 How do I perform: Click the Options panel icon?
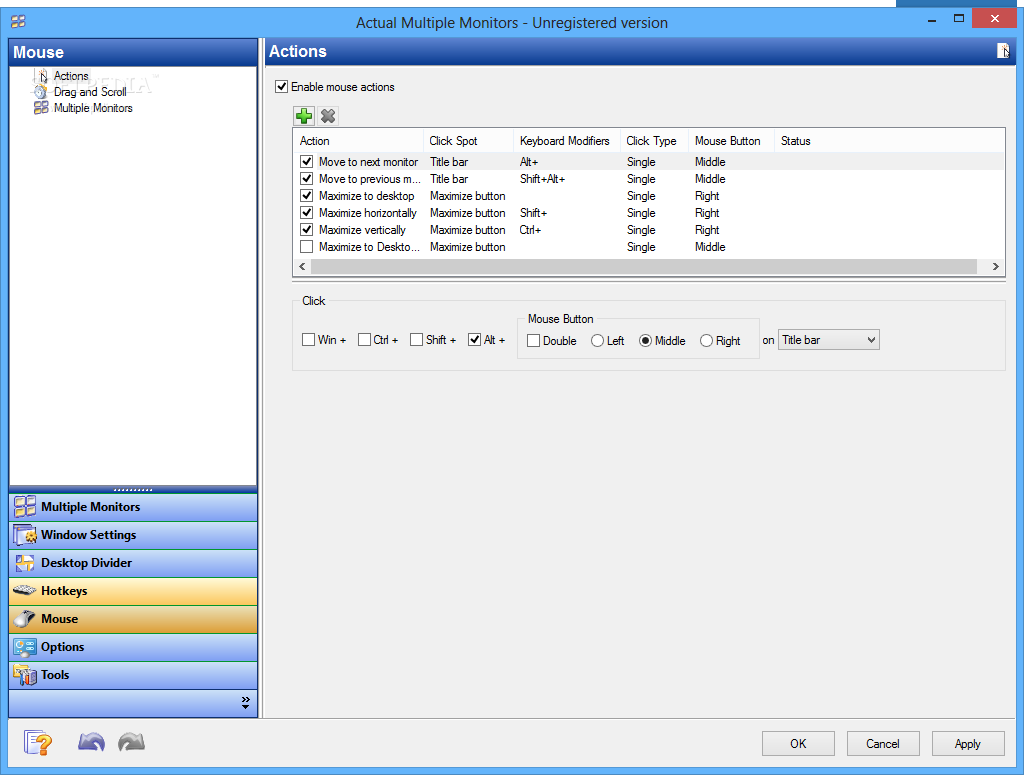pos(25,647)
